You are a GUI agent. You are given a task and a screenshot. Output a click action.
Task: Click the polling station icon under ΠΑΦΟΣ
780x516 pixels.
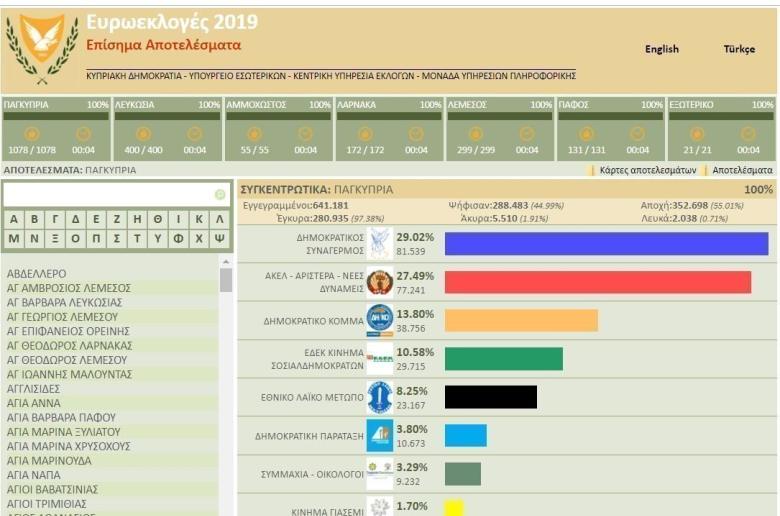coord(586,134)
